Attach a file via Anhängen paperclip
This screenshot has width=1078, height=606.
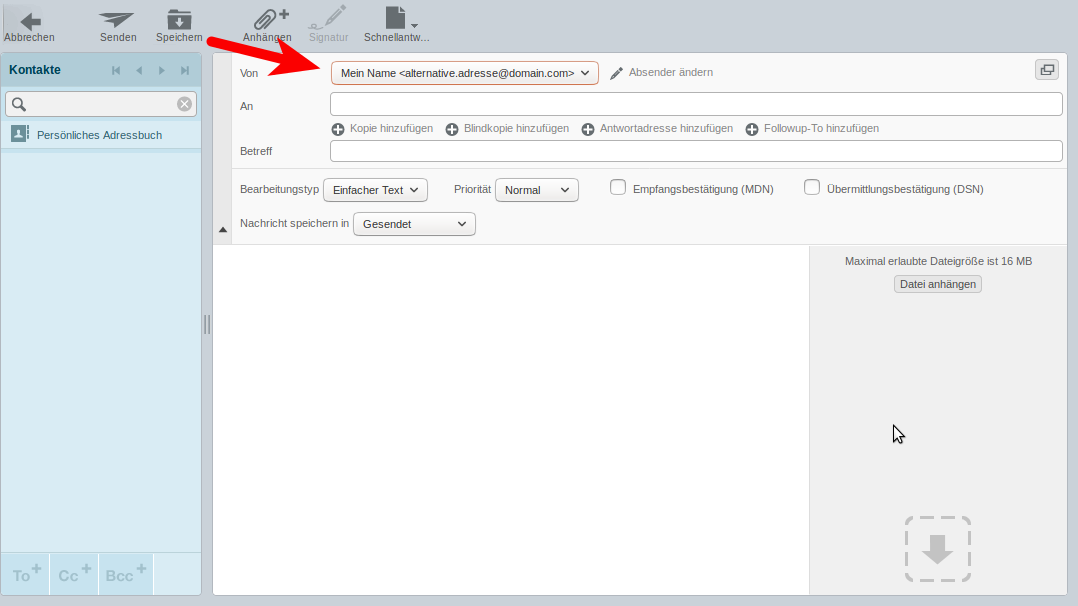(267, 21)
